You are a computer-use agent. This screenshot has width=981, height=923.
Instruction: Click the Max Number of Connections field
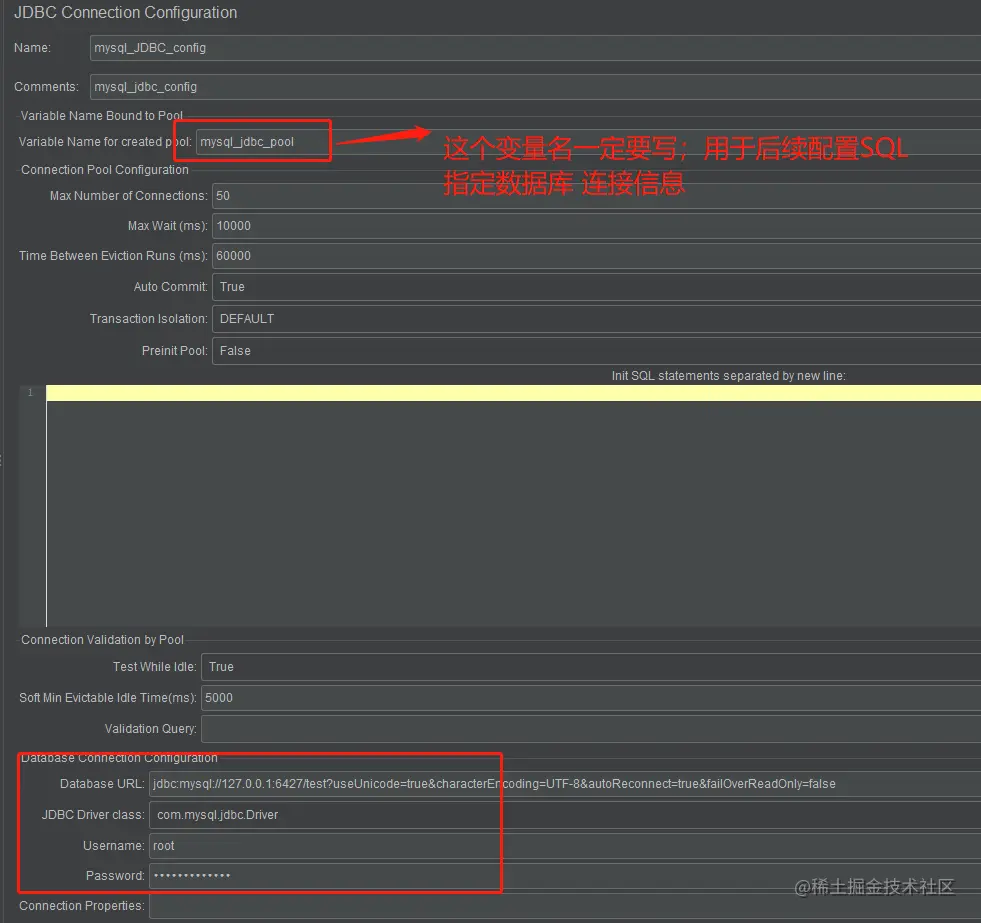coord(596,196)
